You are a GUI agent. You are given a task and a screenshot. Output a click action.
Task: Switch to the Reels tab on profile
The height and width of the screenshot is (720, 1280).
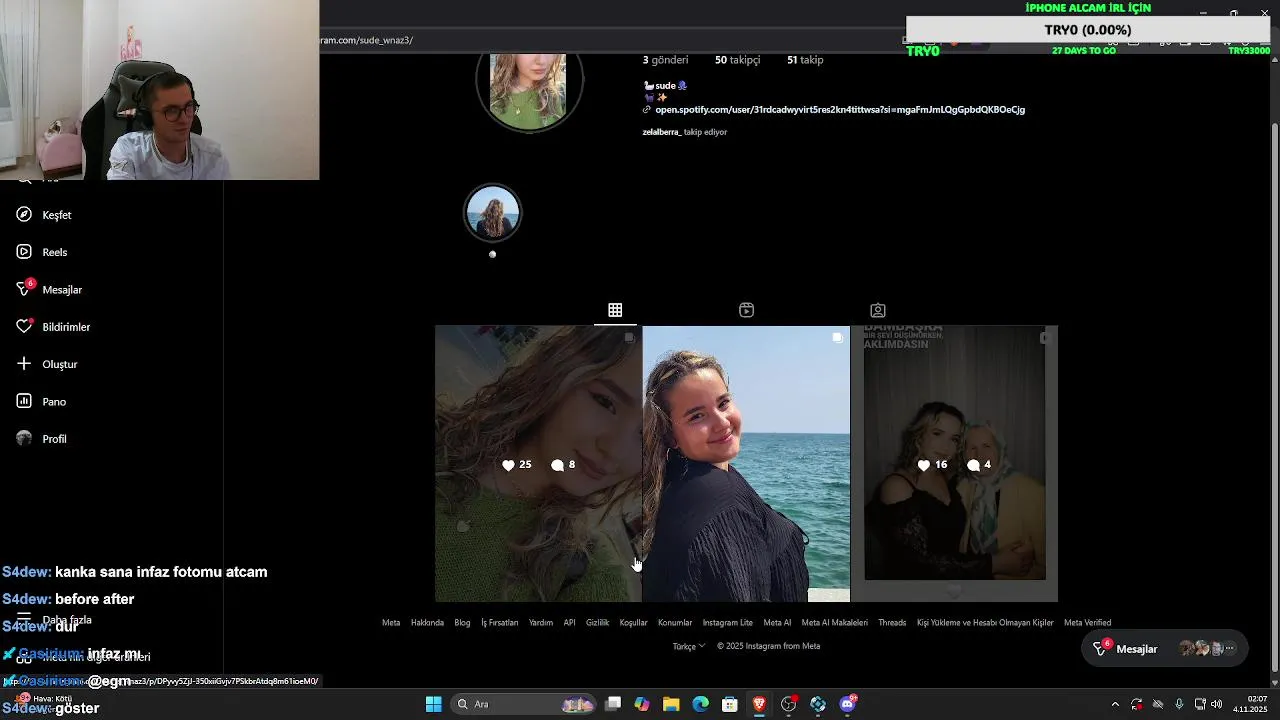[746, 310]
